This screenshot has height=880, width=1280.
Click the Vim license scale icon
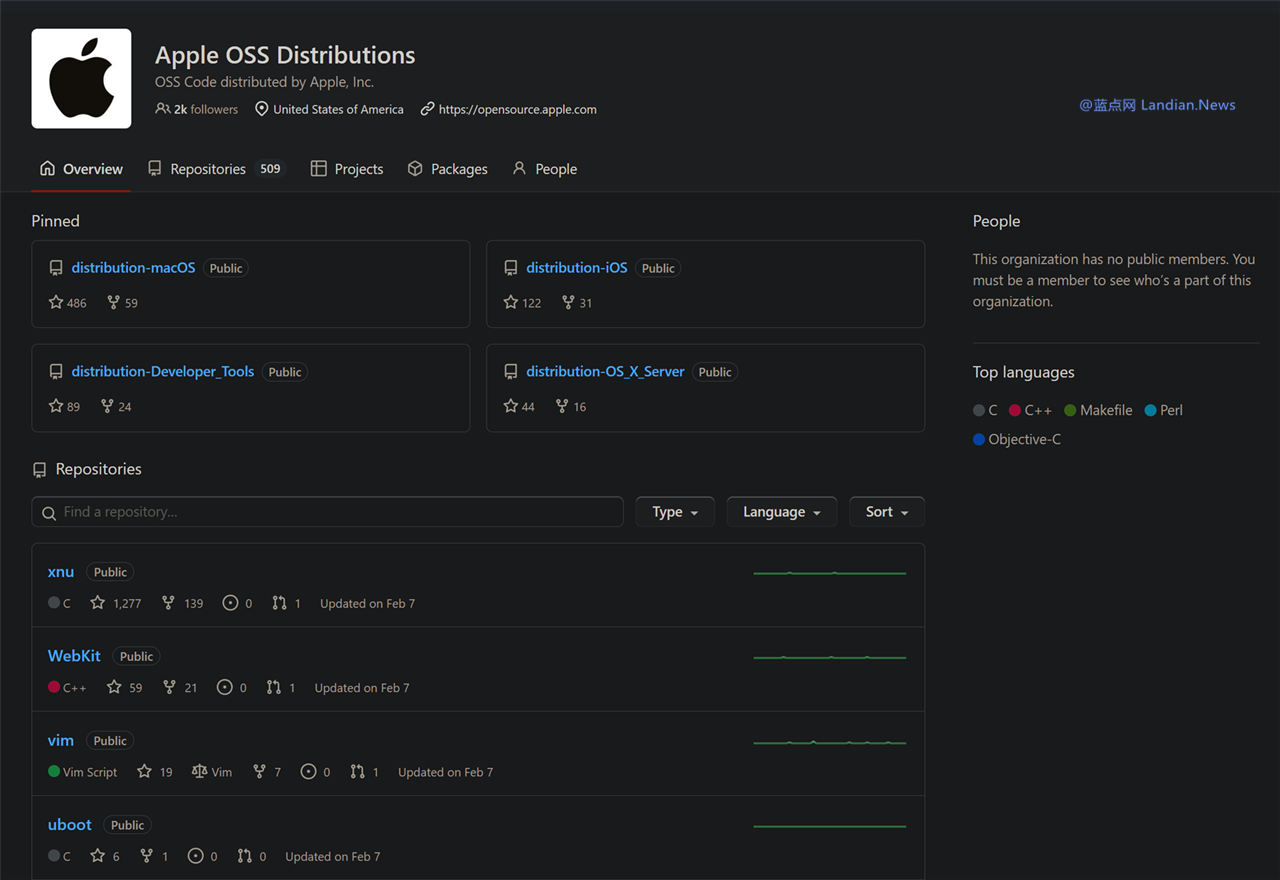click(200, 772)
